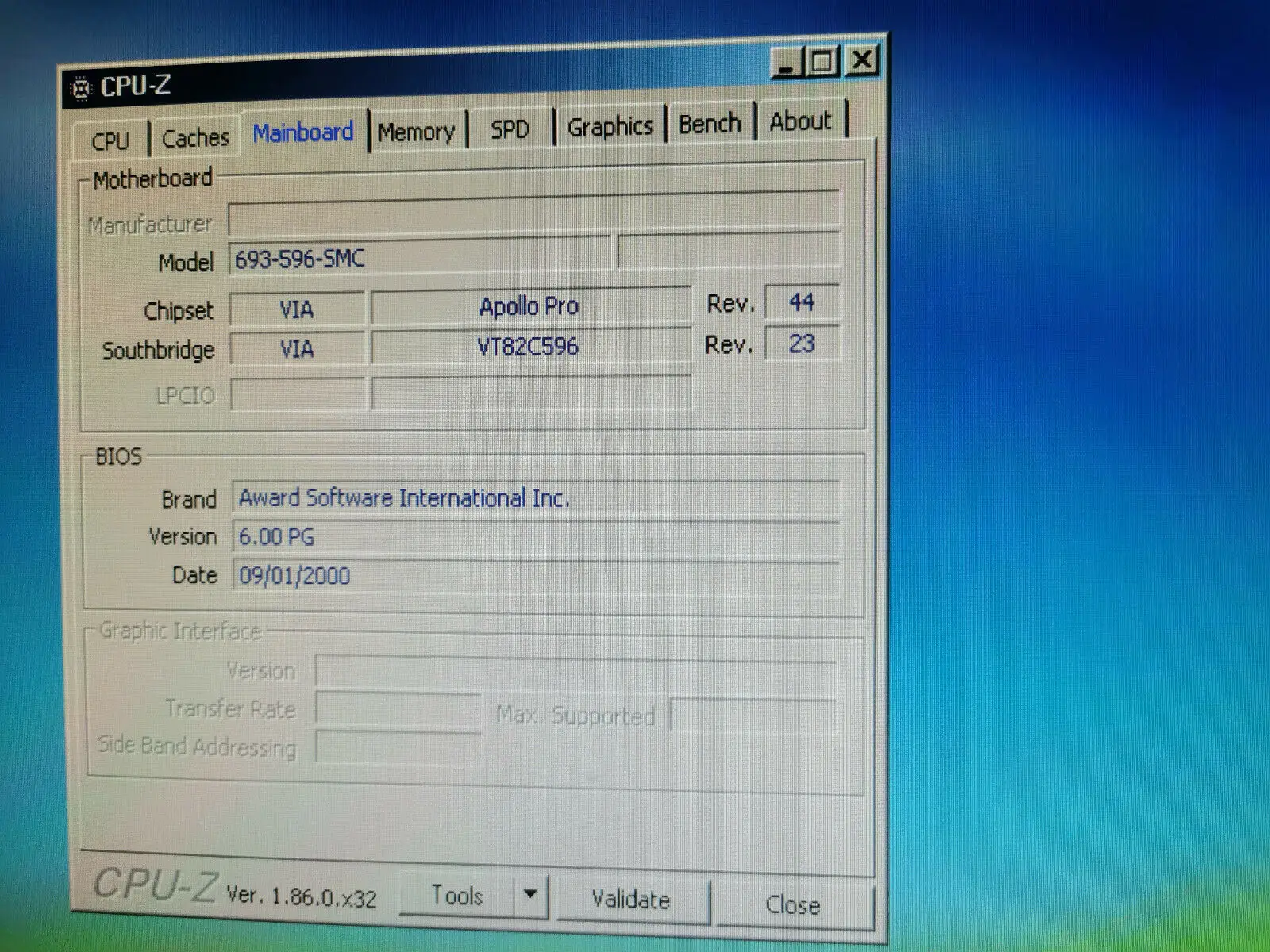Click the Graphic Interface Version field
Viewport: 1270px width, 952px height.
coord(575,672)
